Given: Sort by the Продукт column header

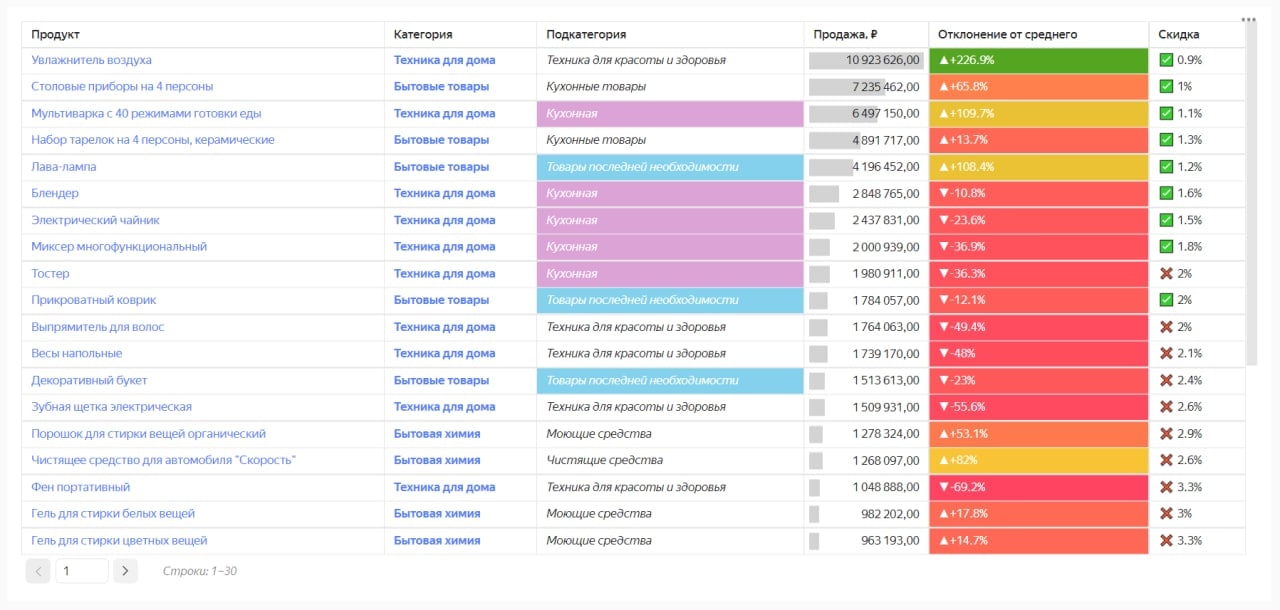Looking at the screenshot, I should (55, 34).
